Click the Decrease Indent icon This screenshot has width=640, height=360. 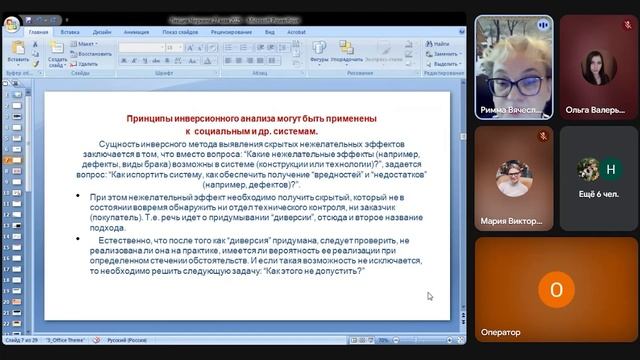click(260, 48)
